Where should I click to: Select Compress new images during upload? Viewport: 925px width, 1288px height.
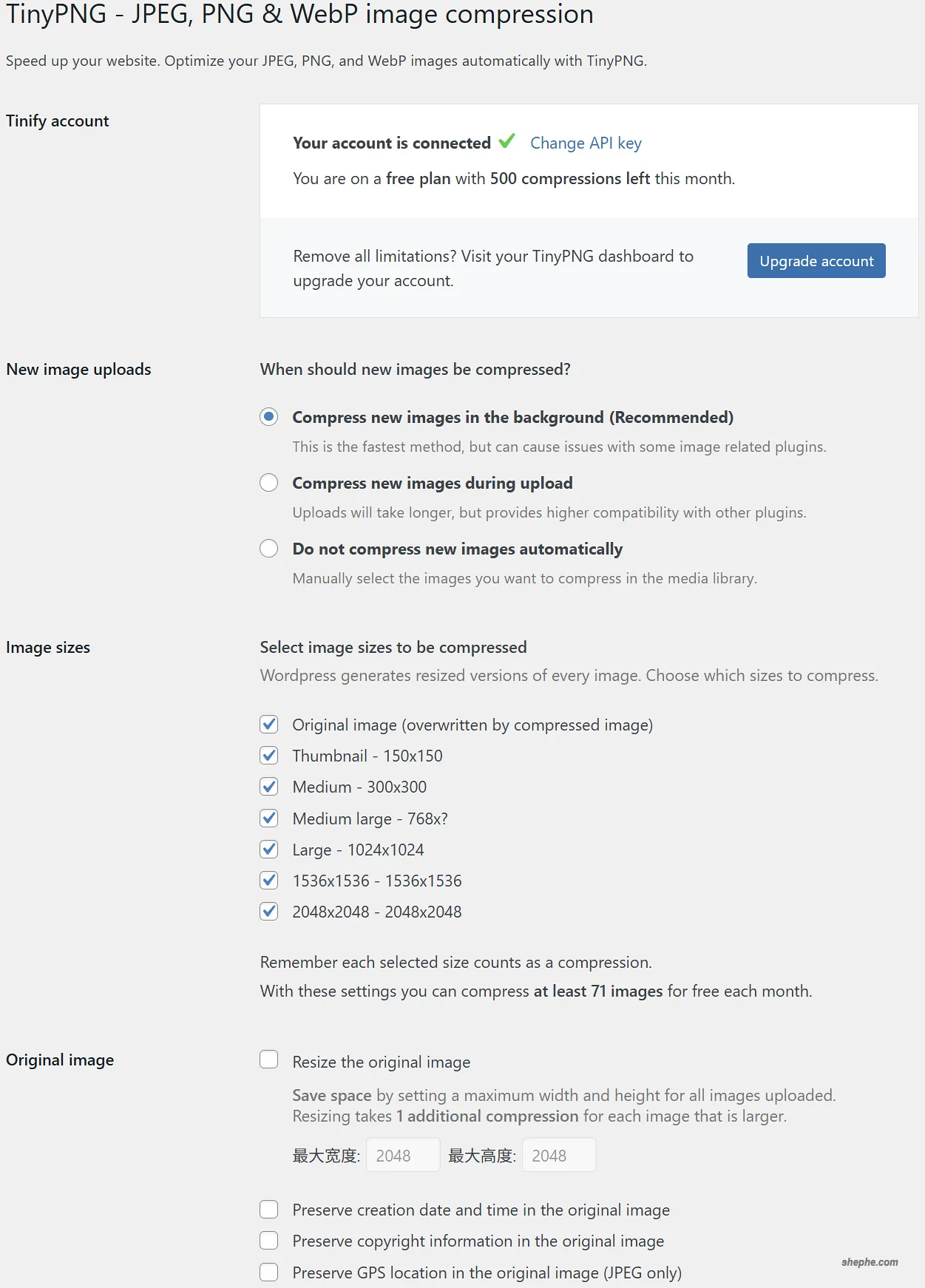[269, 482]
